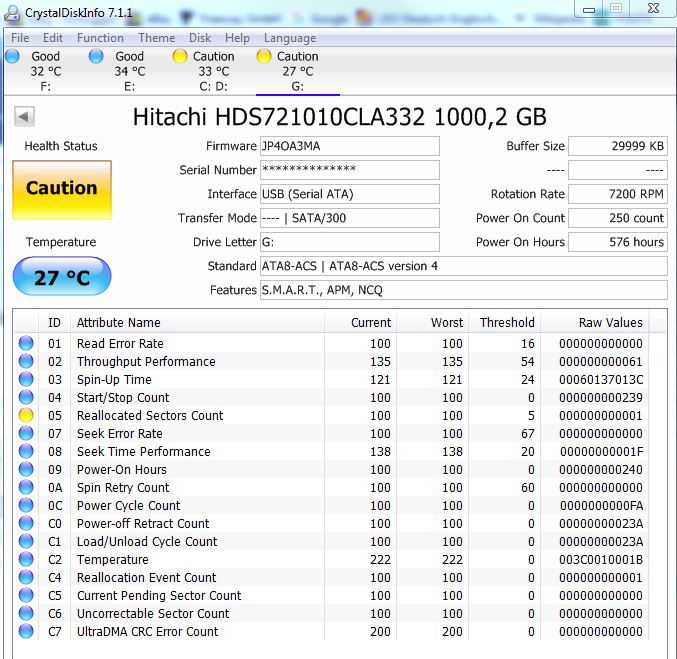This screenshot has height=659, width=677.
Task: Click the Current column header
Action: coord(361,323)
